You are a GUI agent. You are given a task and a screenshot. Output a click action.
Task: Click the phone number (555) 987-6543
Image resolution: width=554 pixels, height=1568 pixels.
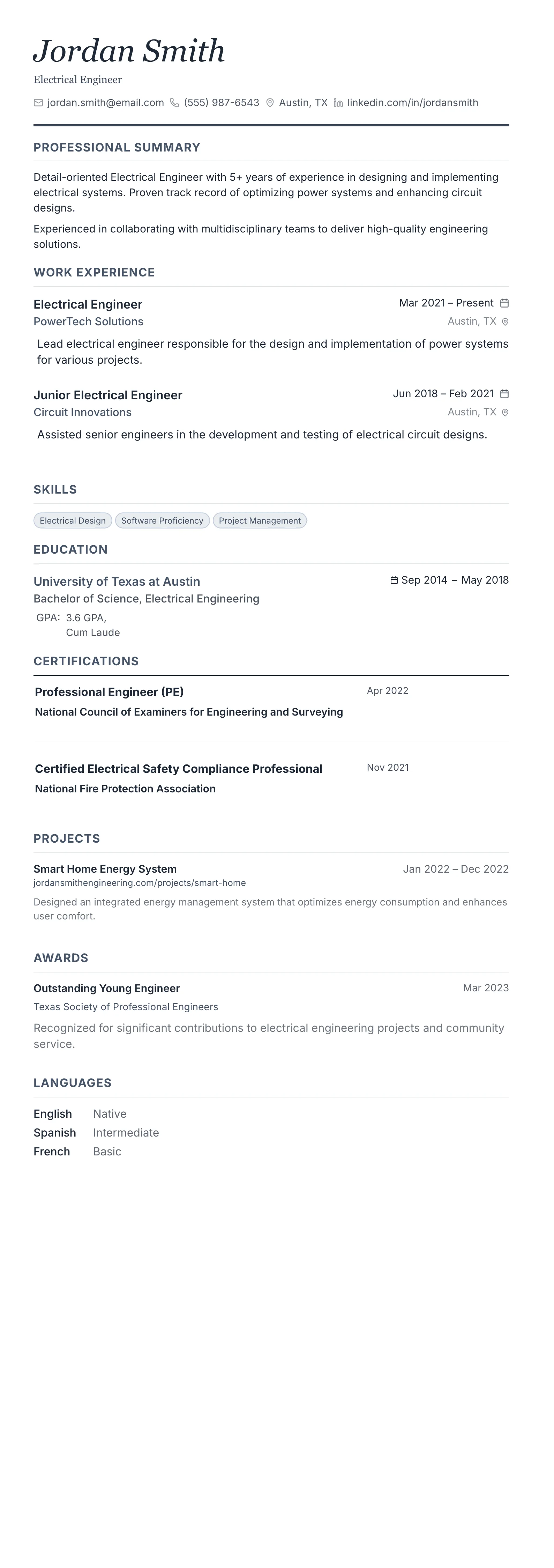tap(222, 103)
